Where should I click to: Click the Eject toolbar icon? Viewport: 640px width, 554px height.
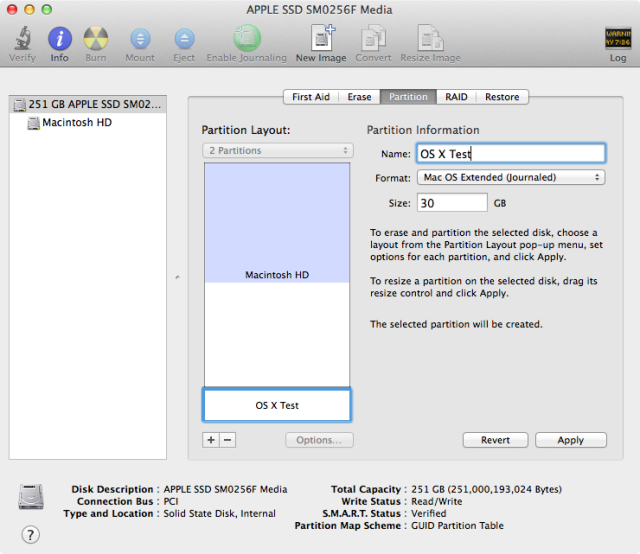click(x=184, y=39)
